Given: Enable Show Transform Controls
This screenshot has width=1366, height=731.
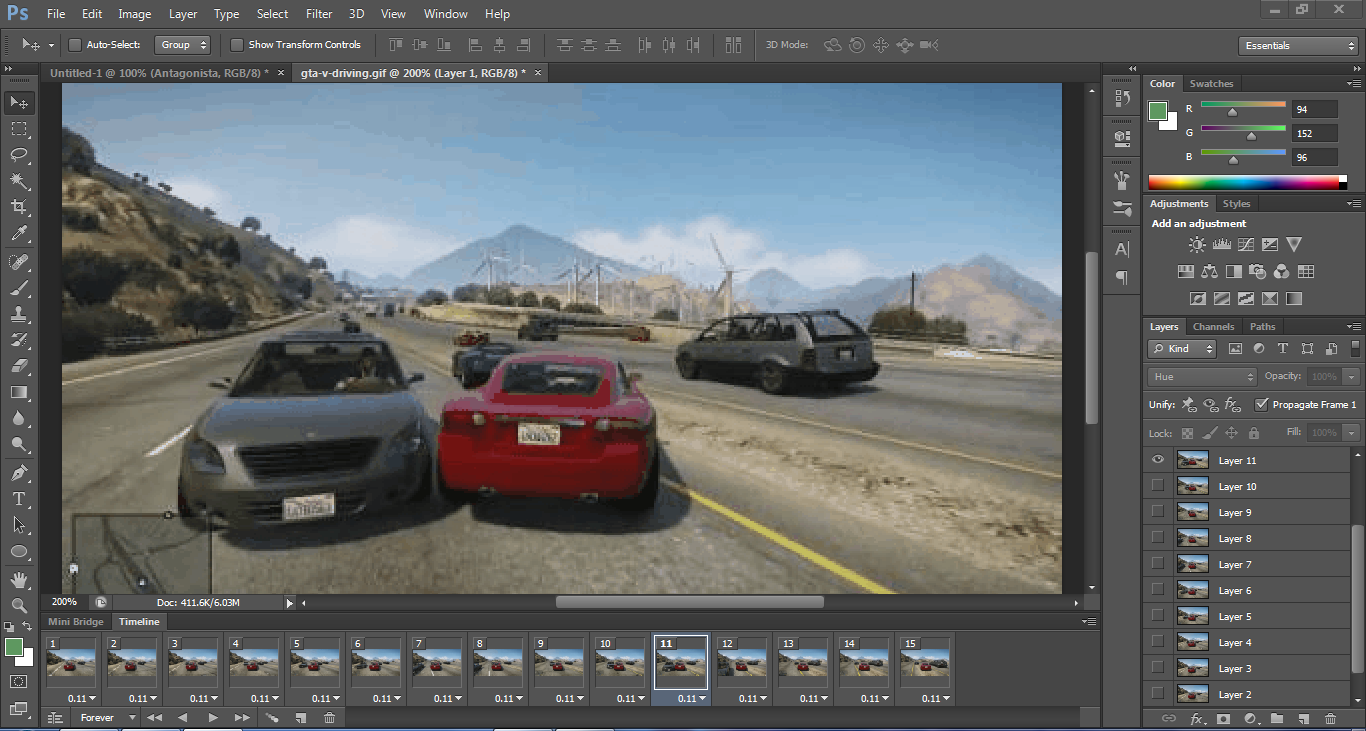Looking at the screenshot, I should (237, 45).
